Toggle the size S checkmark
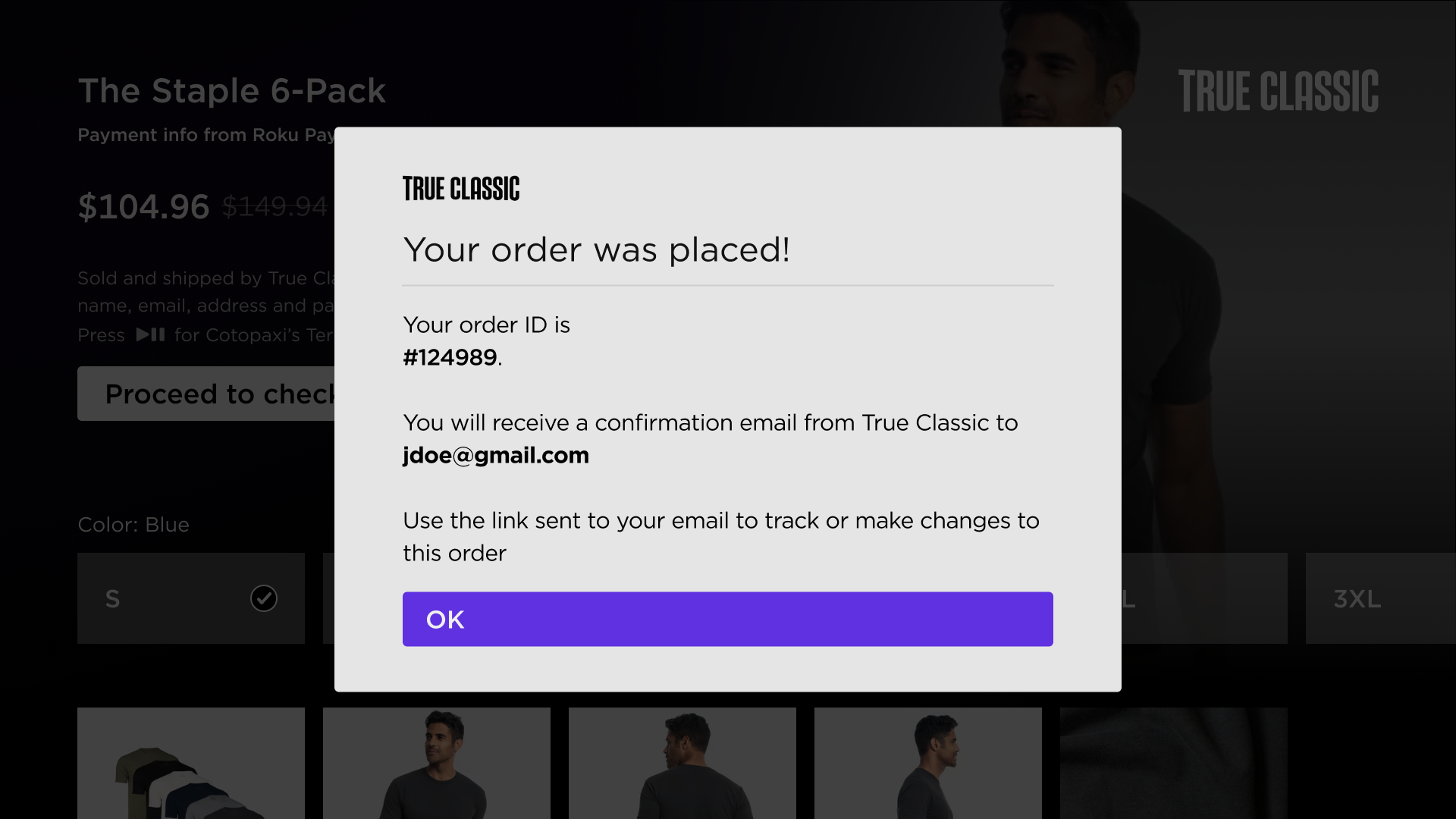The width and height of the screenshot is (1456, 819). [x=263, y=598]
